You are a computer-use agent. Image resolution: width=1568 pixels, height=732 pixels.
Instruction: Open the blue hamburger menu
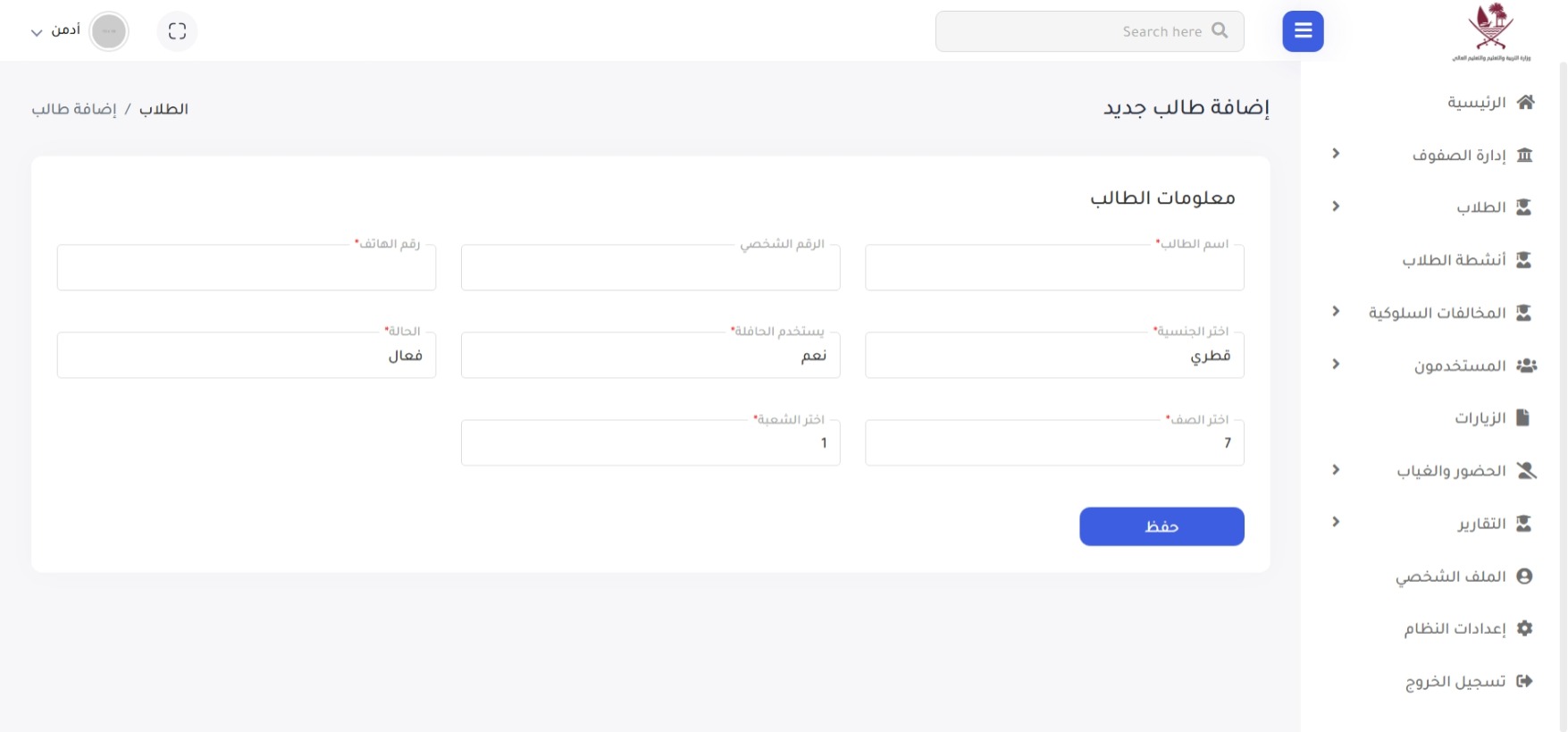[x=1303, y=30]
